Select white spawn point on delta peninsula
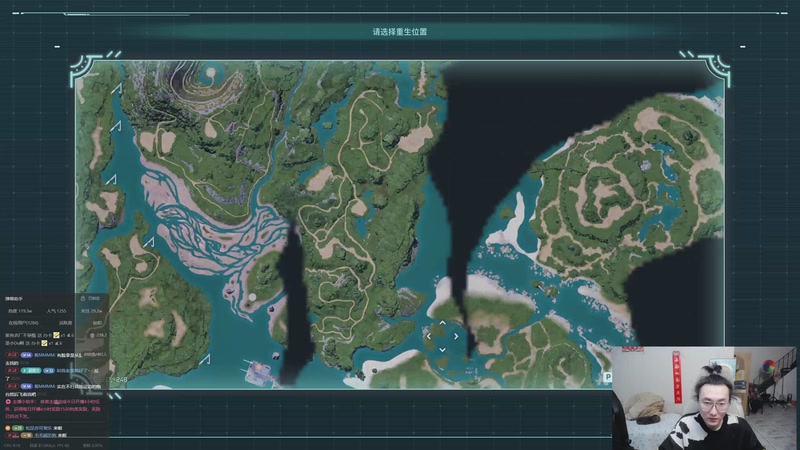 pos(252,297)
